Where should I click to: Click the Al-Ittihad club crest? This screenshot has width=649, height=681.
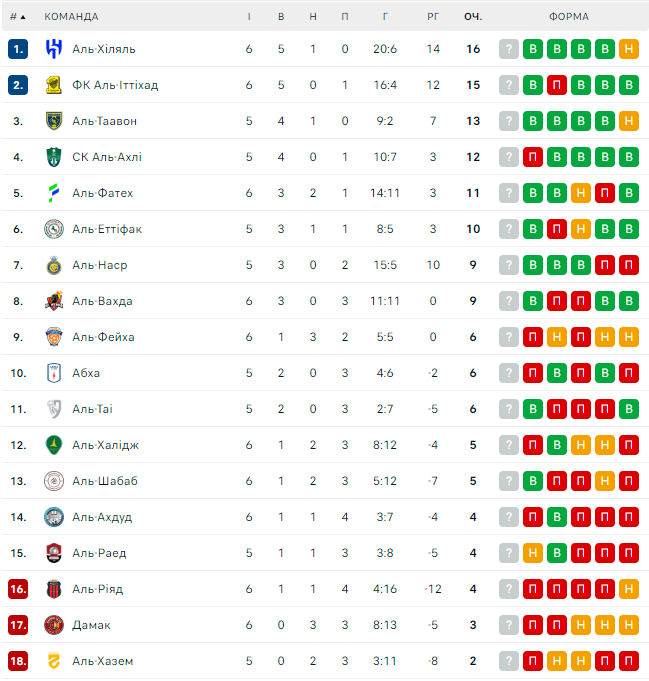point(54,85)
